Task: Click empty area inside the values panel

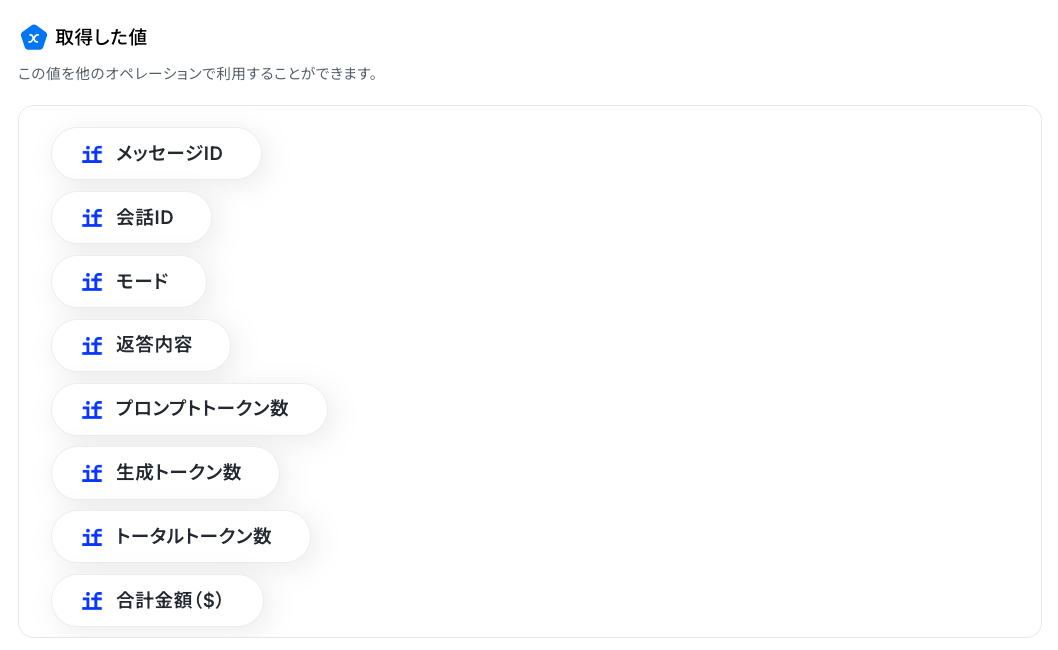Action: pyautogui.click(x=675, y=371)
